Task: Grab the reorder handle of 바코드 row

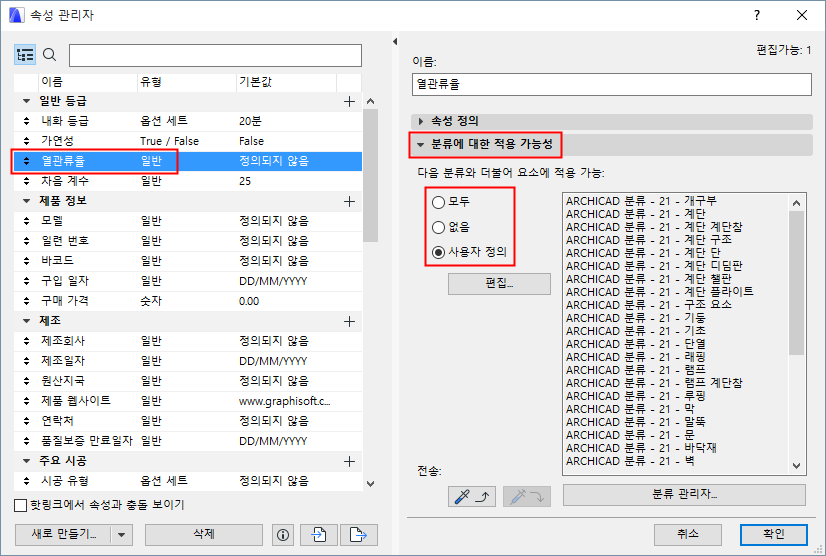Action: [26, 261]
